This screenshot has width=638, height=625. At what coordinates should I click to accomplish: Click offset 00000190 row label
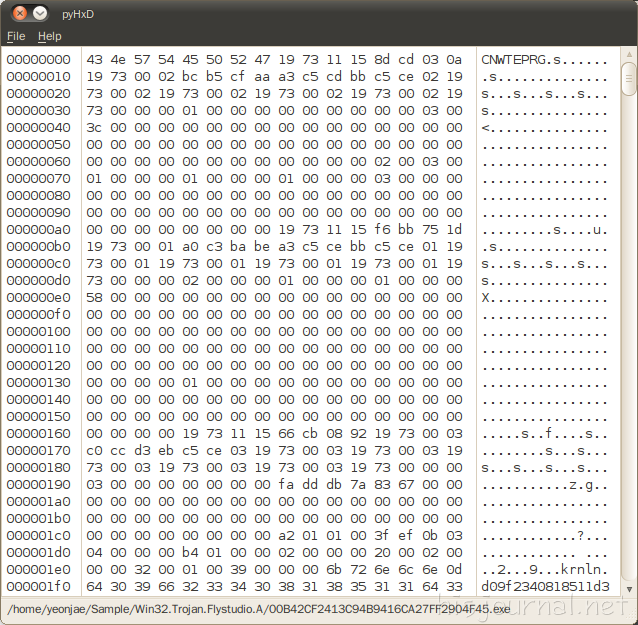click(x=38, y=485)
